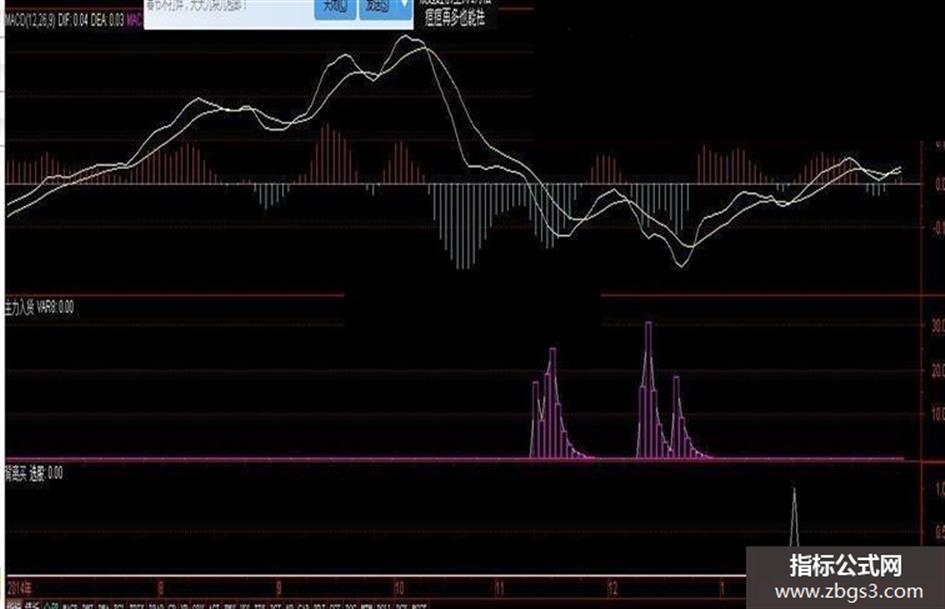Click the DIF: 0.04 value
Screen dimensions: 945x609
(x=73, y=21)
